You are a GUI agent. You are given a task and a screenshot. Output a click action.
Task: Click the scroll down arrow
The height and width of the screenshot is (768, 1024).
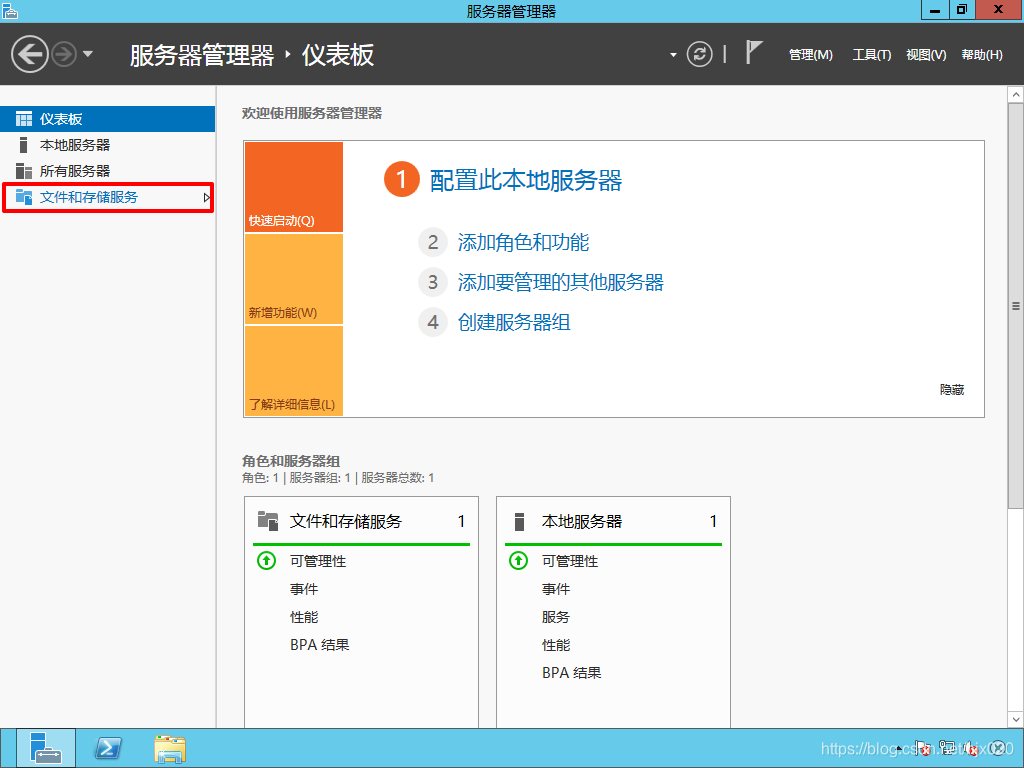click(x=1016, y=719)
